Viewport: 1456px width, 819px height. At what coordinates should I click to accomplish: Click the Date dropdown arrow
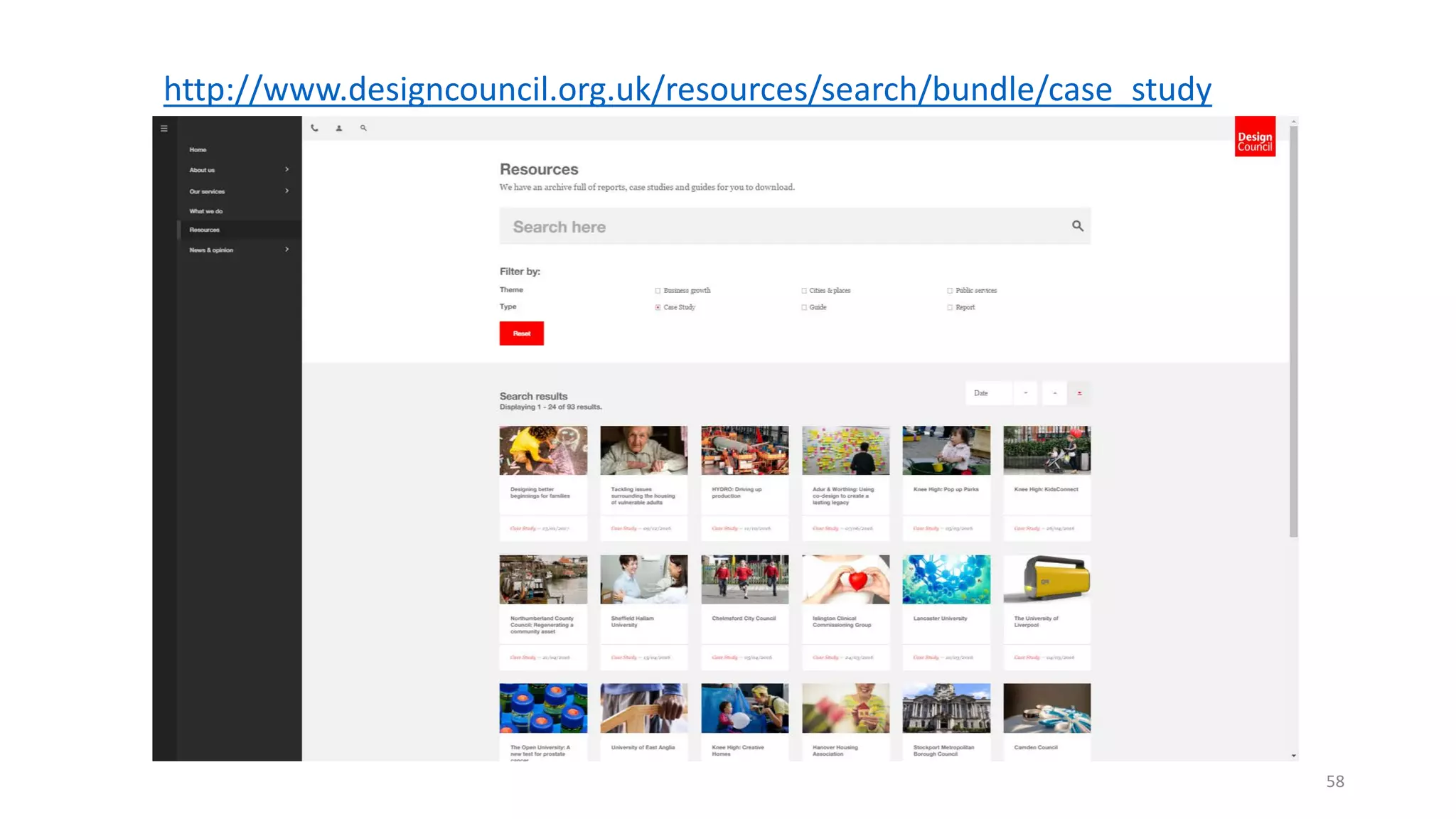[1025, 393]
